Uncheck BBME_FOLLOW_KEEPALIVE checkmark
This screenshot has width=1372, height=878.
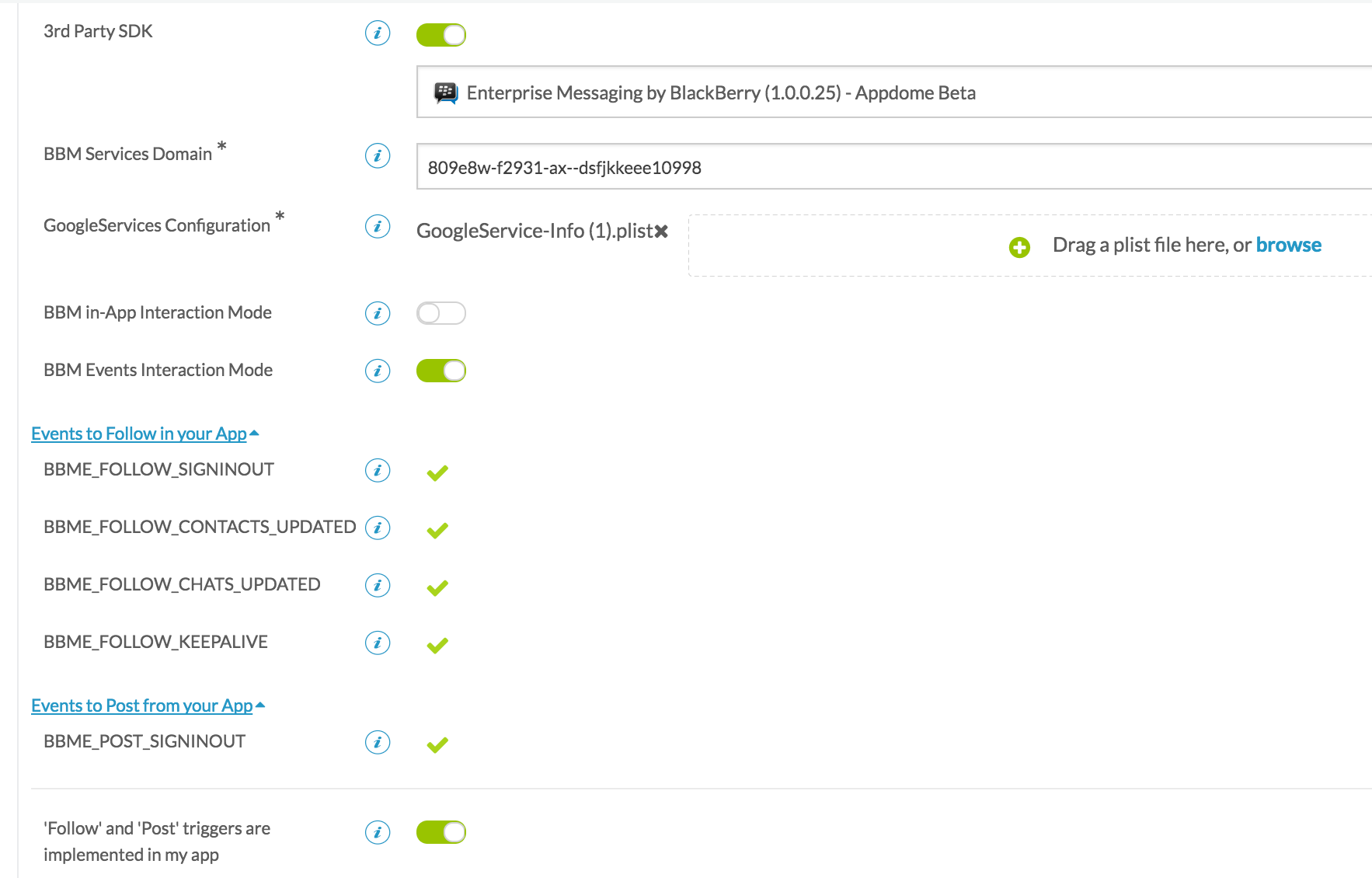(x=437, y=645)
